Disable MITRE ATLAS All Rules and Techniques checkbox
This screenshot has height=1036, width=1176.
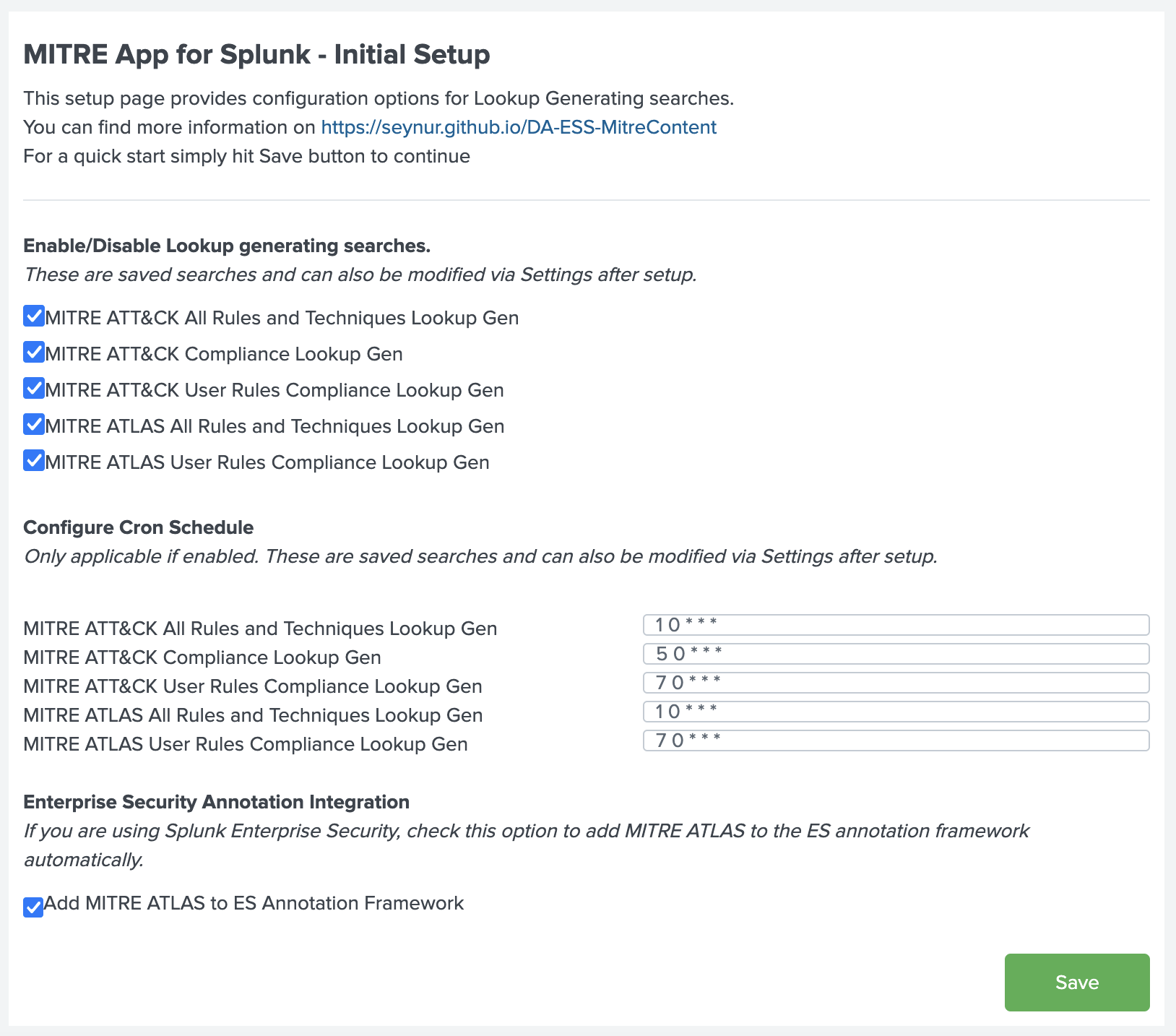34,425
